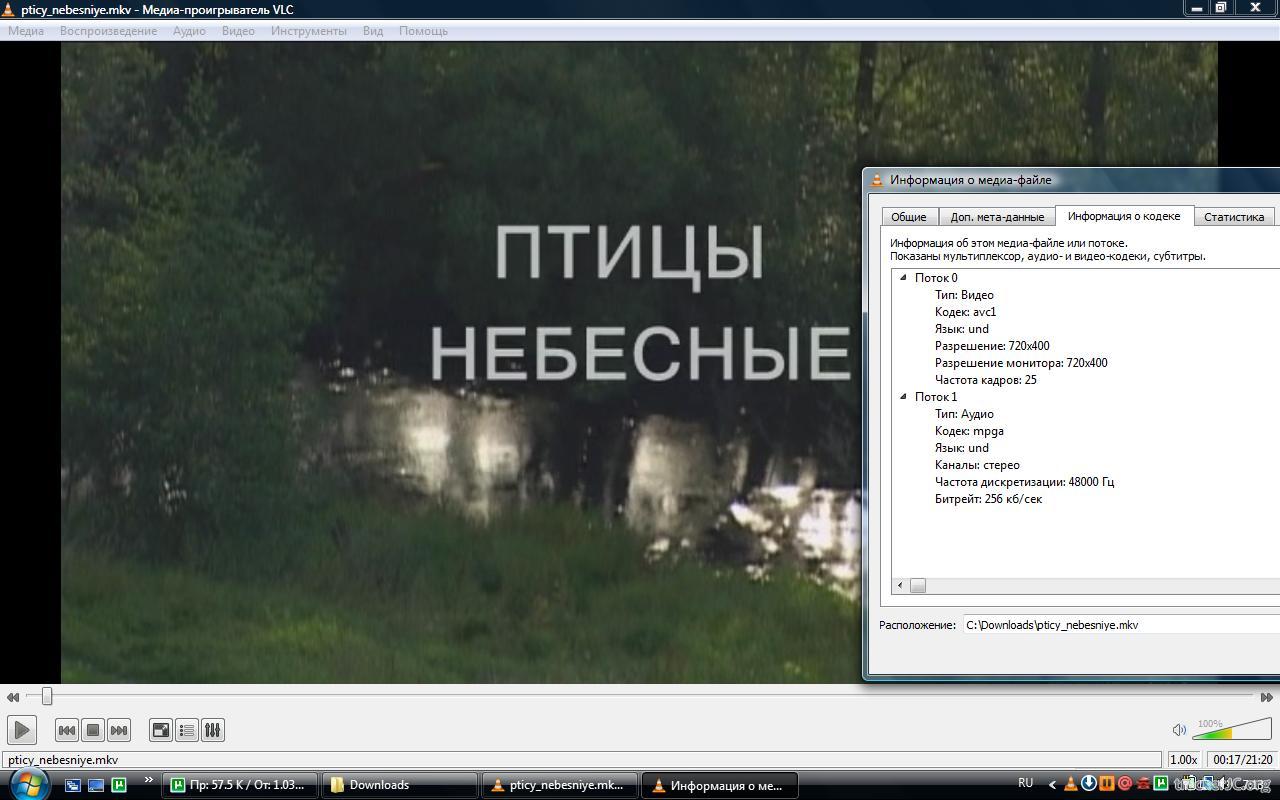The height and width of the screenshot is (800, 1280).
Task: Show the playlist icon
Action: [187, 730]
